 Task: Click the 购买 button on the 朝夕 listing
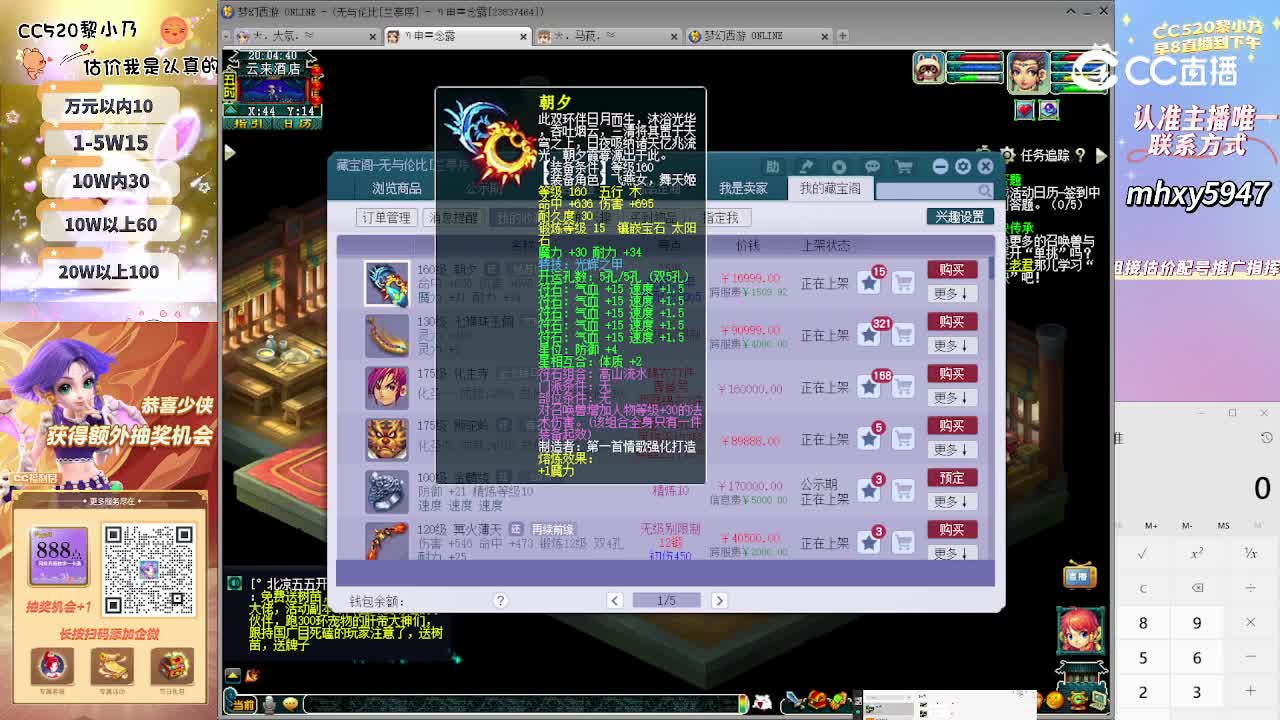coord(951,269)
